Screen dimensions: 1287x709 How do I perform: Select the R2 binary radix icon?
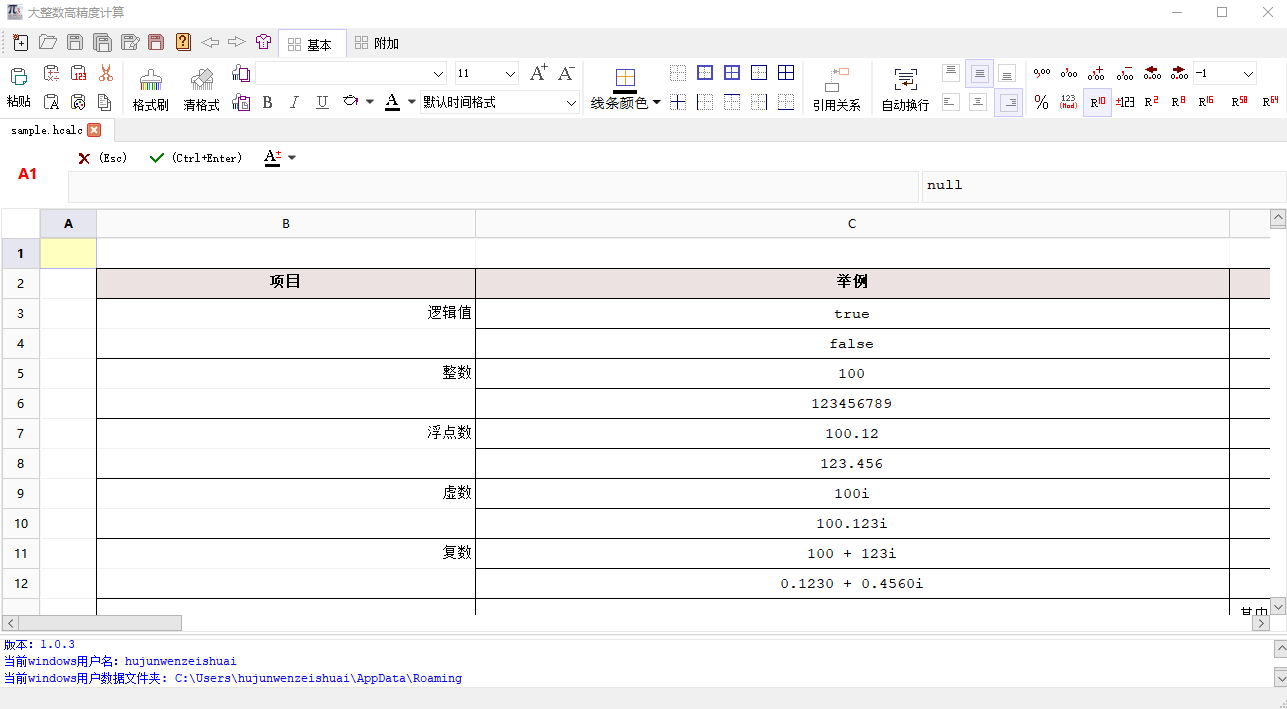(x=1152, y=102)
